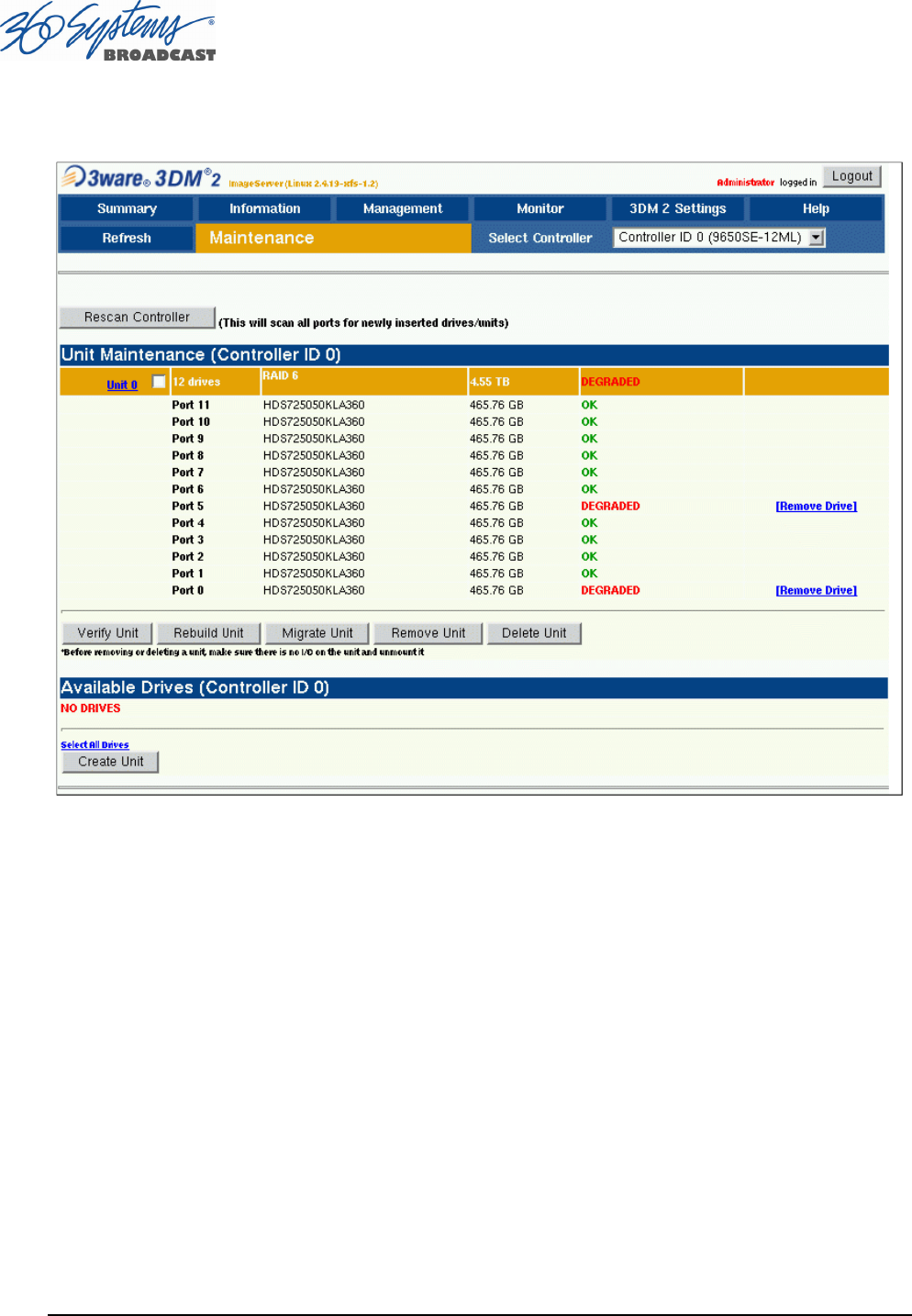The image size is (912, 1316).
Task: Click Remove Drive link for Port 0
Action: (816, 591)
